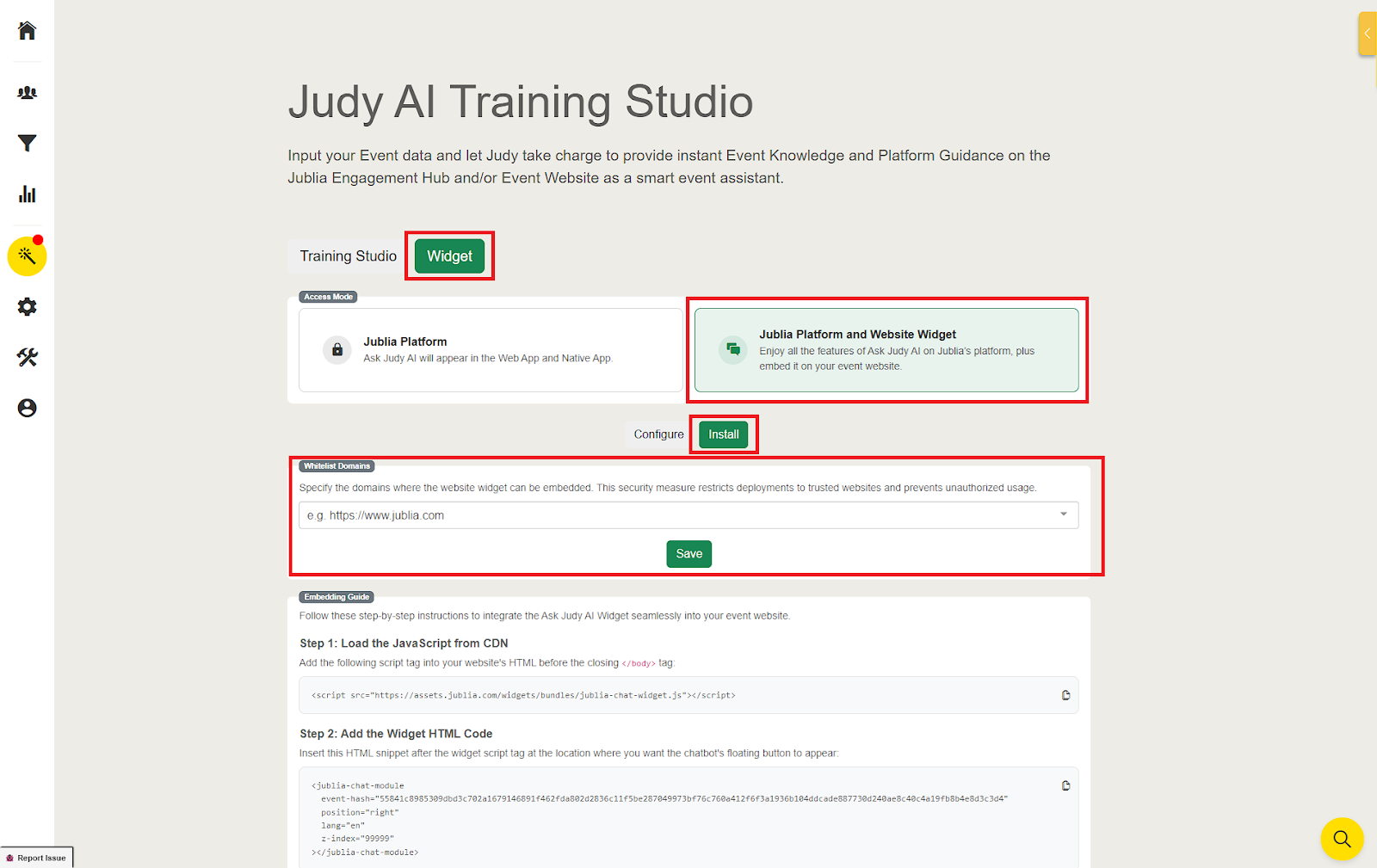1377x868 pixels.
Task: Click the Step 1 script code block
Action: point(688,695)
